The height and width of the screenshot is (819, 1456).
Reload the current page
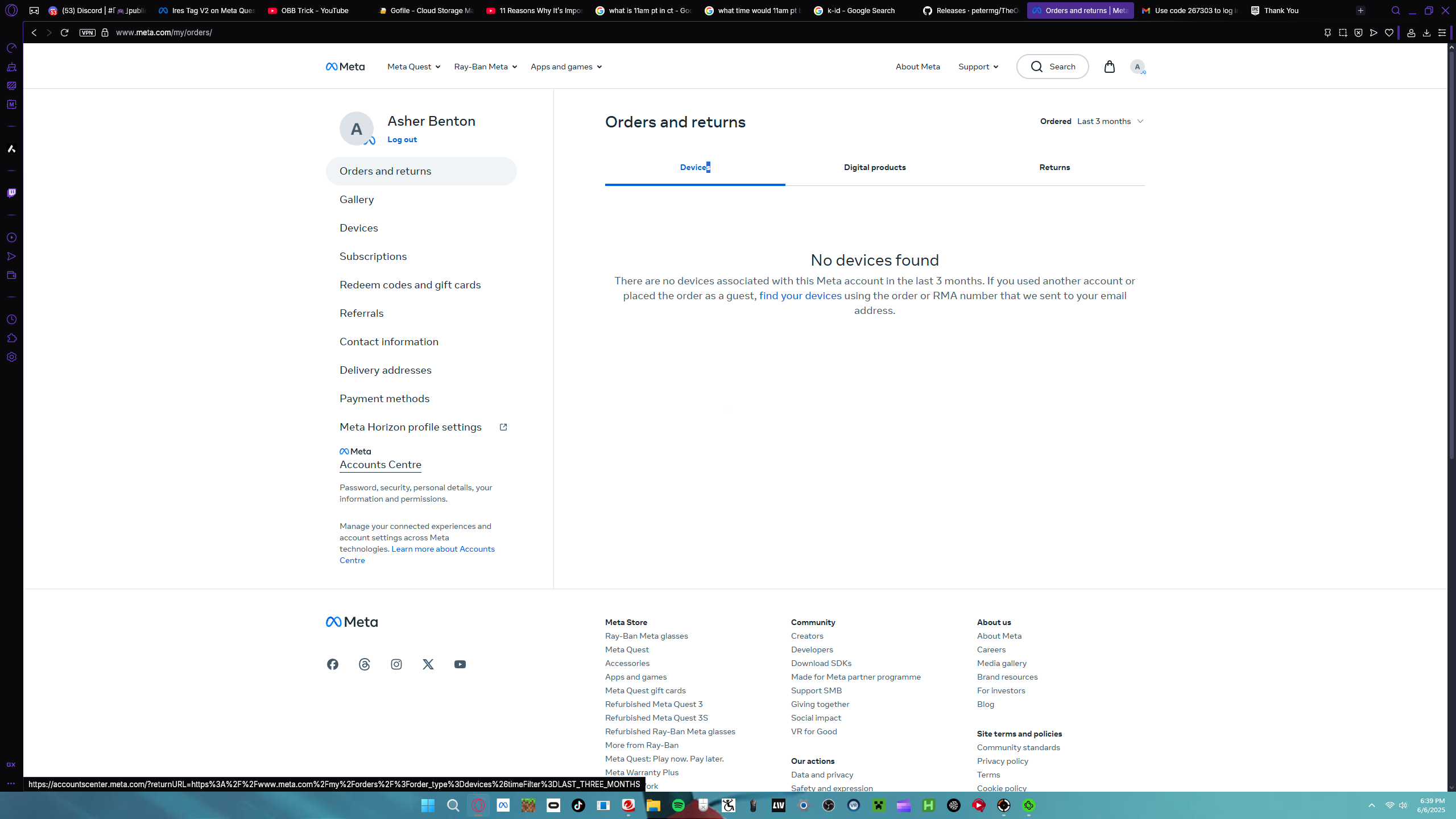tap(64, 32)
